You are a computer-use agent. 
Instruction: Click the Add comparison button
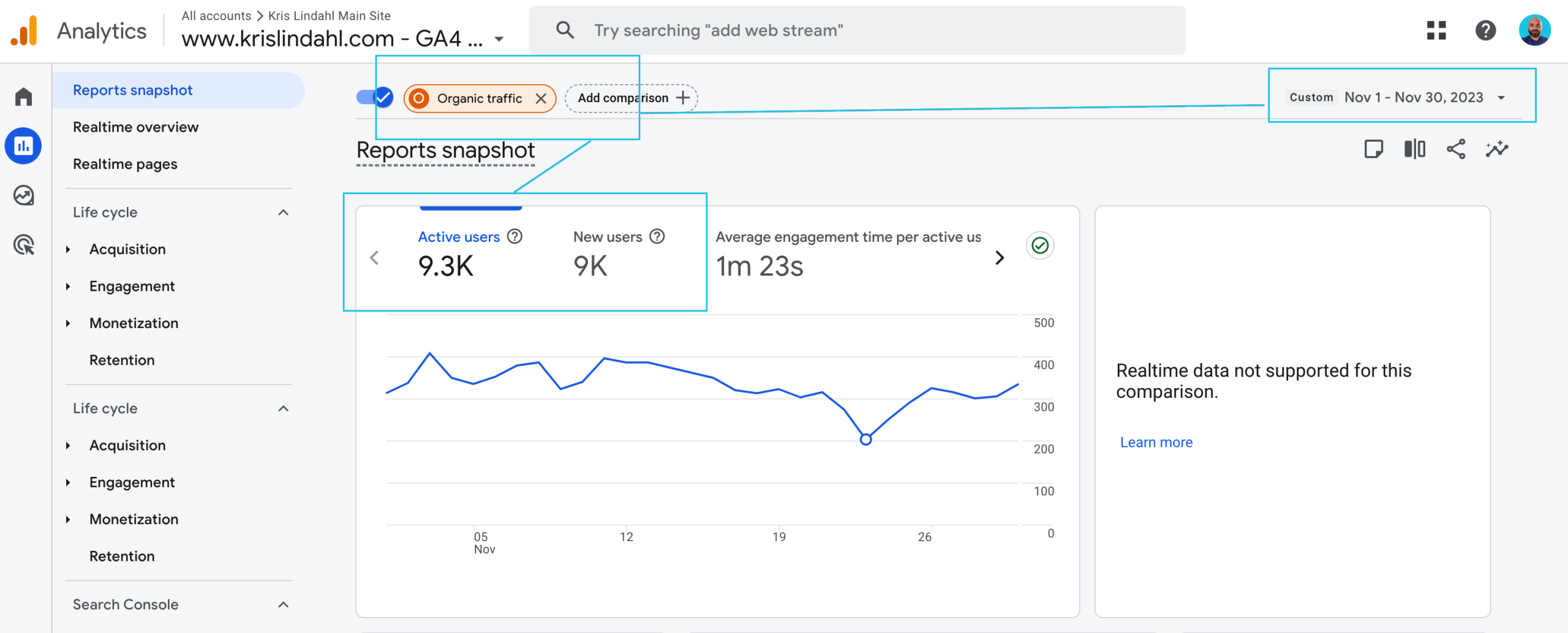631,98
